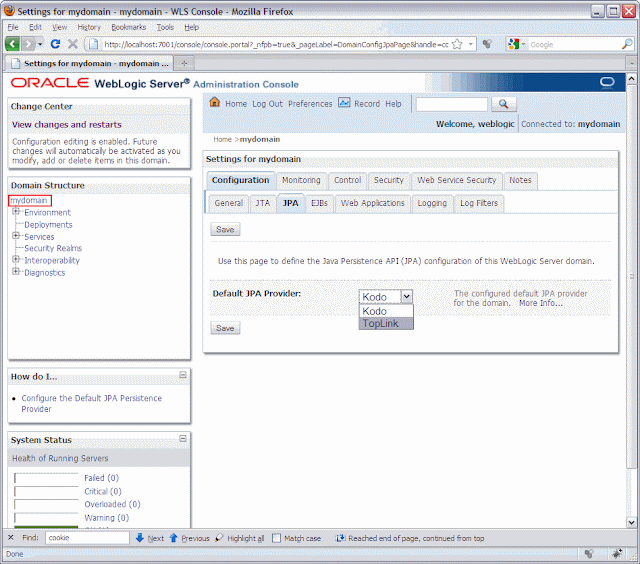The height and width of the screenshot is (564, 640).
Task: Click the Find text field containing cookie
Action: pyautogui.click(x=87, y=538)
